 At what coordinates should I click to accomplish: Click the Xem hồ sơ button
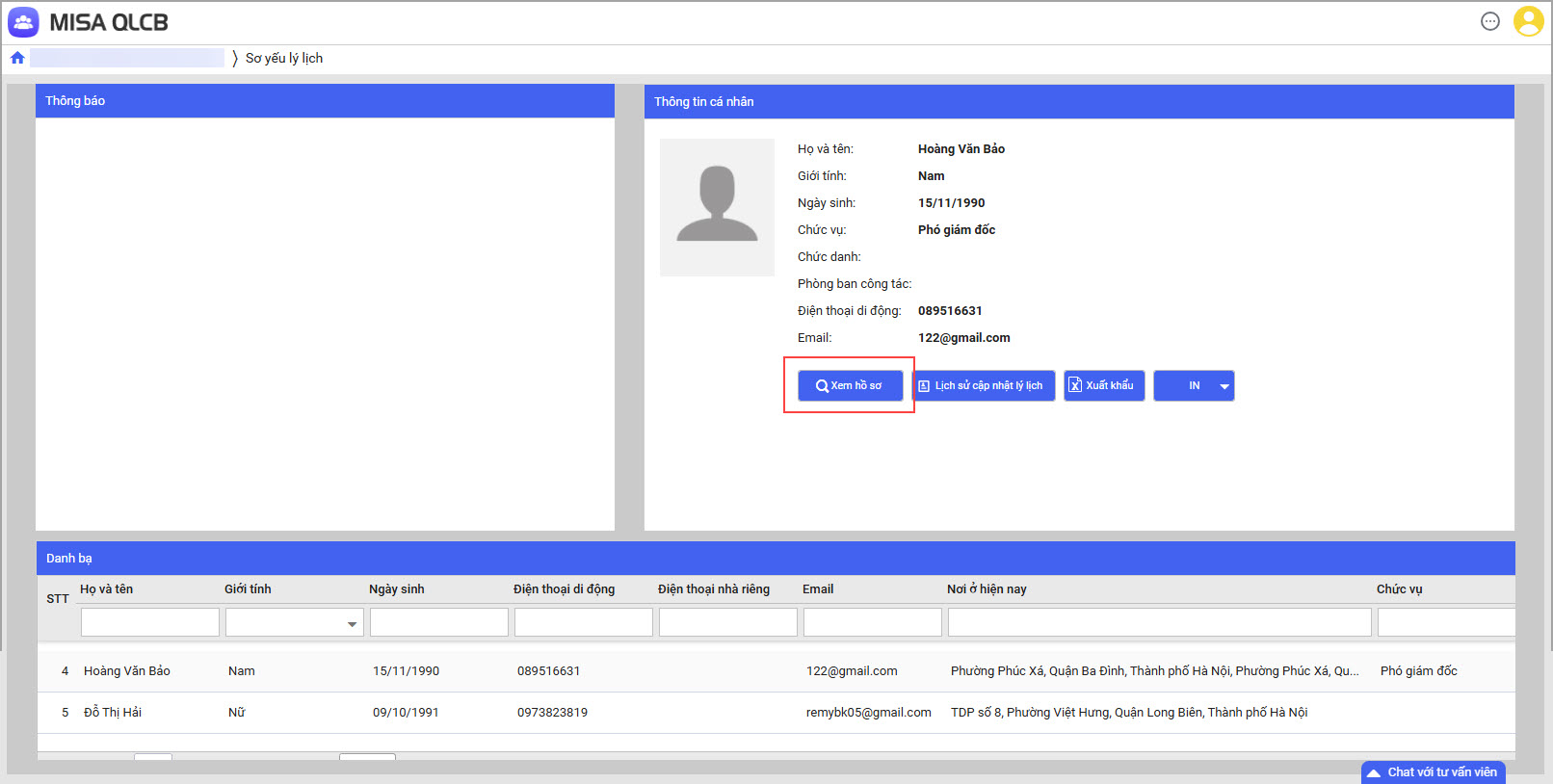point(850,385)
